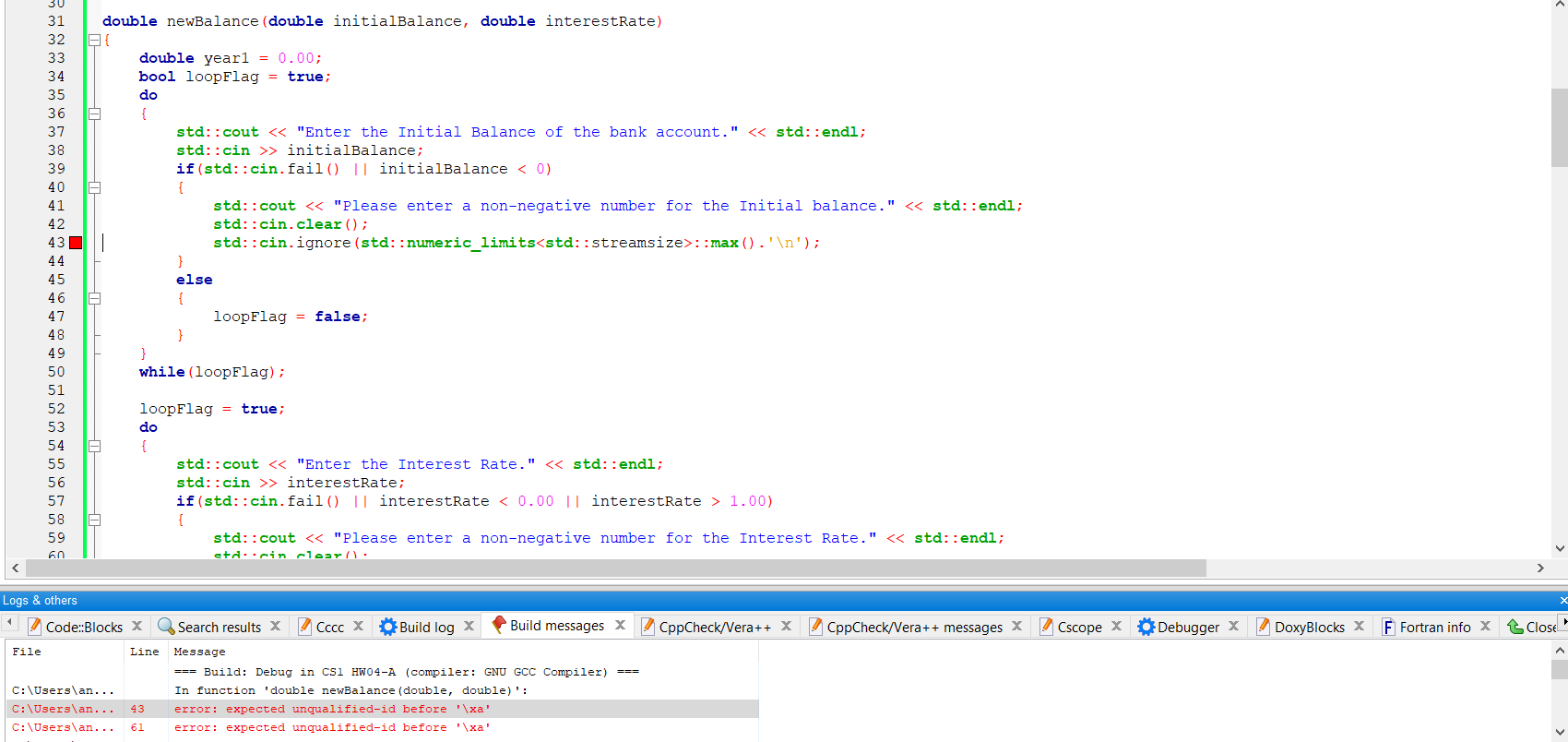Click editor horizontal scrollbar right arrow

point(1540,568)
